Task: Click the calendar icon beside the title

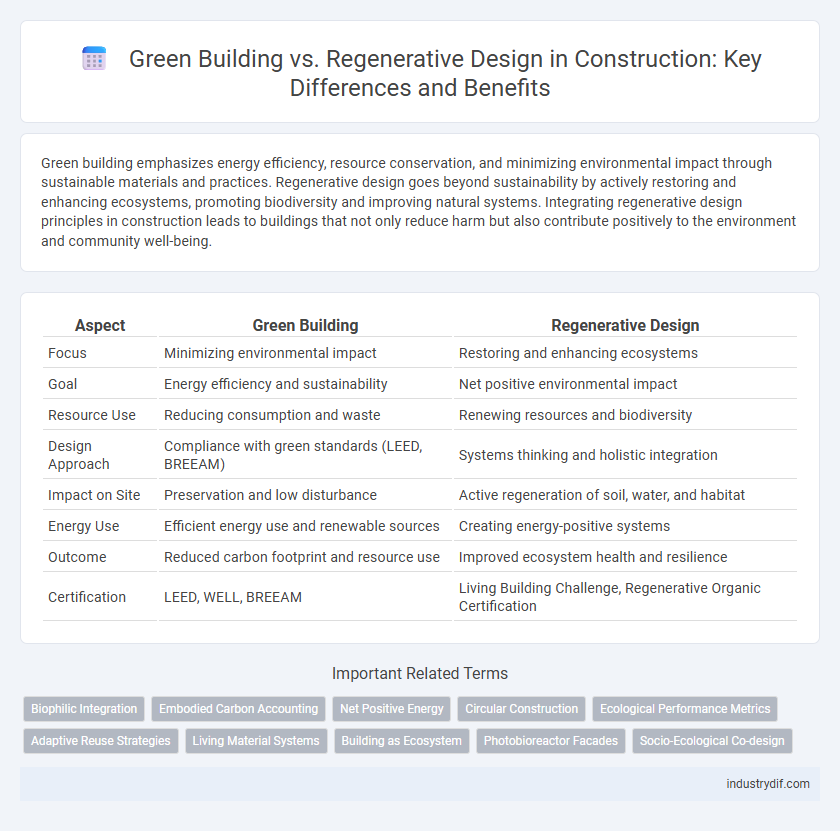Action: (93, 58)
